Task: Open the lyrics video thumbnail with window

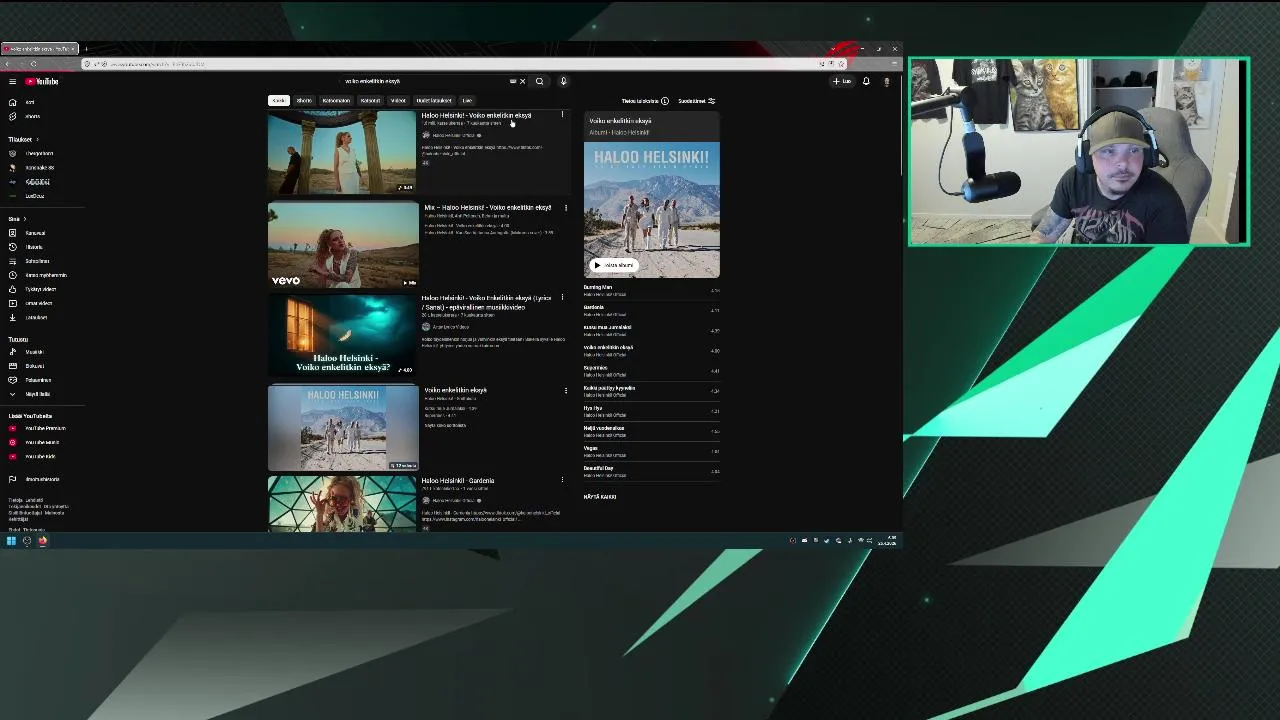Action: point(343,336)
